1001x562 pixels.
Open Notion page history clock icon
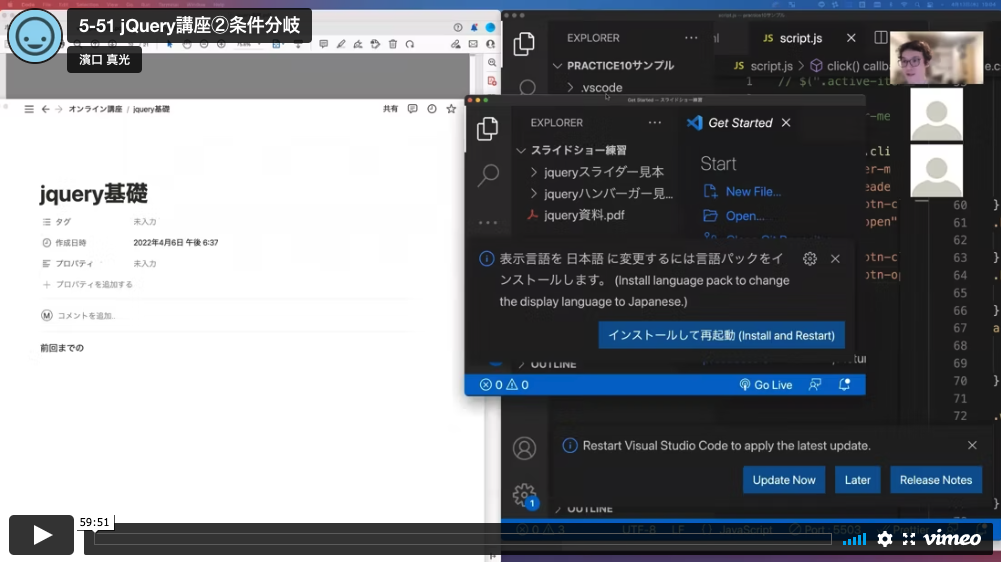432,109
